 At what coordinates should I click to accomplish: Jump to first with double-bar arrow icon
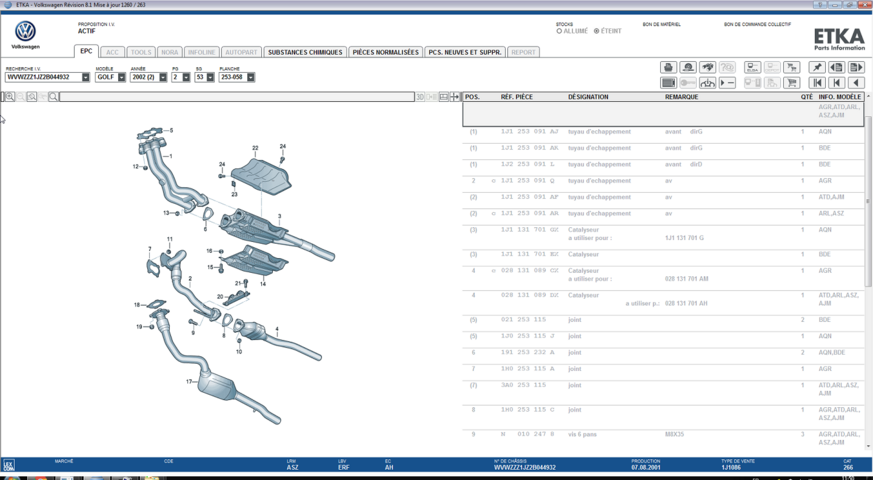click(817, 83)
